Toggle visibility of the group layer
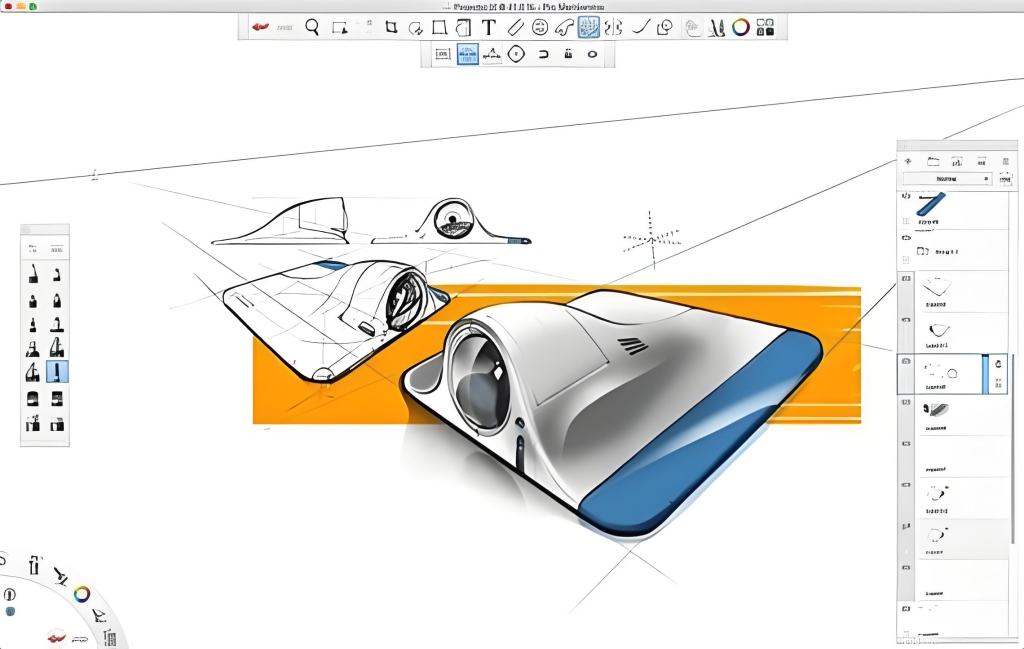Screen dimensions: 1024x649 [x=906, y=238]
